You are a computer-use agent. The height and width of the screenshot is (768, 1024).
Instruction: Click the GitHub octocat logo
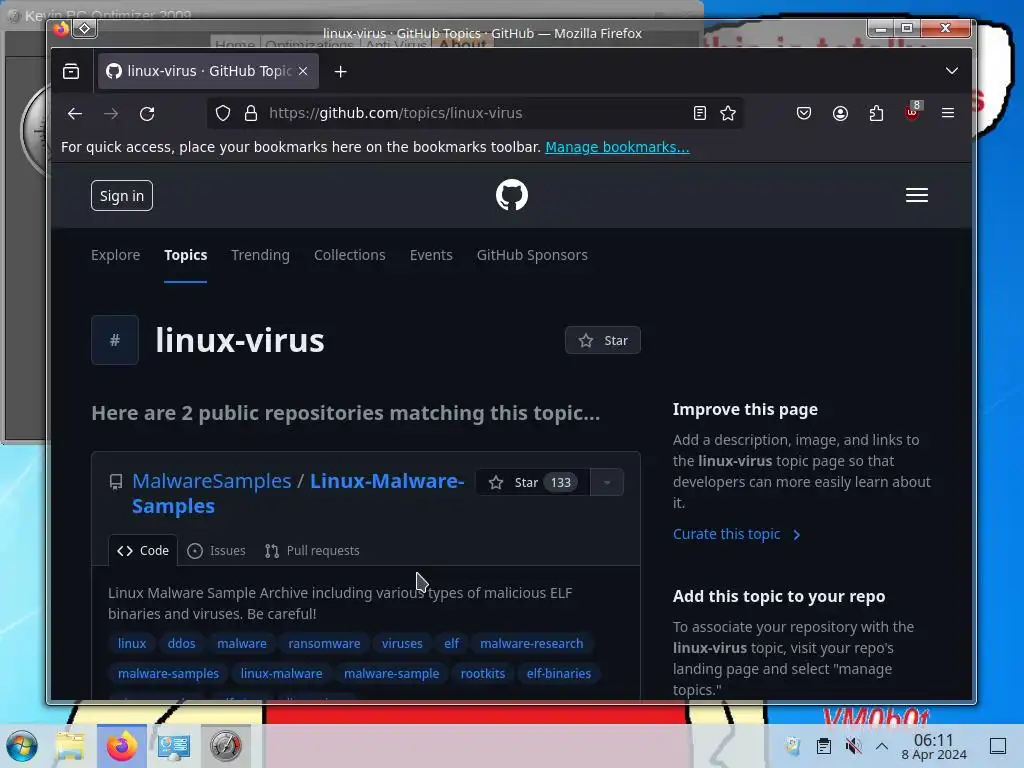[511, 195]
